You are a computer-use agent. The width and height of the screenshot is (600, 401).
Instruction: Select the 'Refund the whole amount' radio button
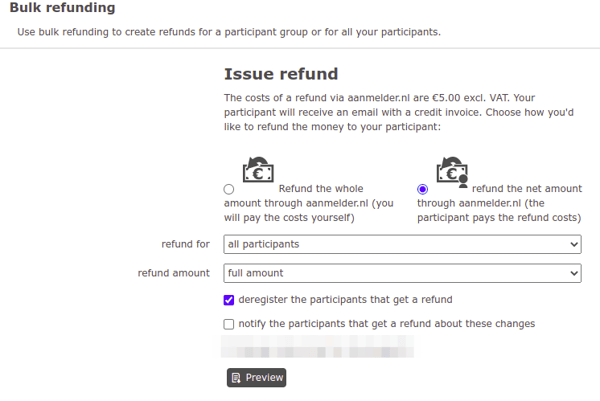point(229,189)
